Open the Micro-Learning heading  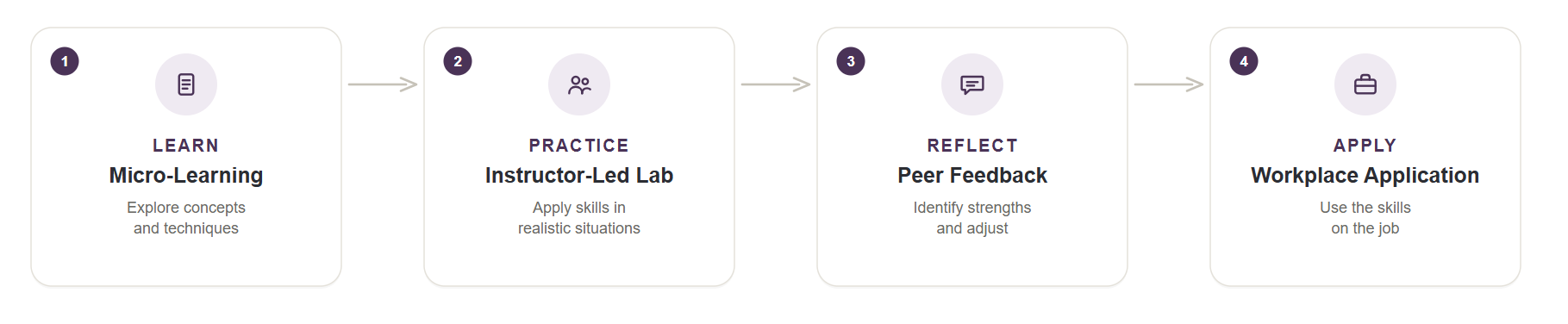[186, 176]
